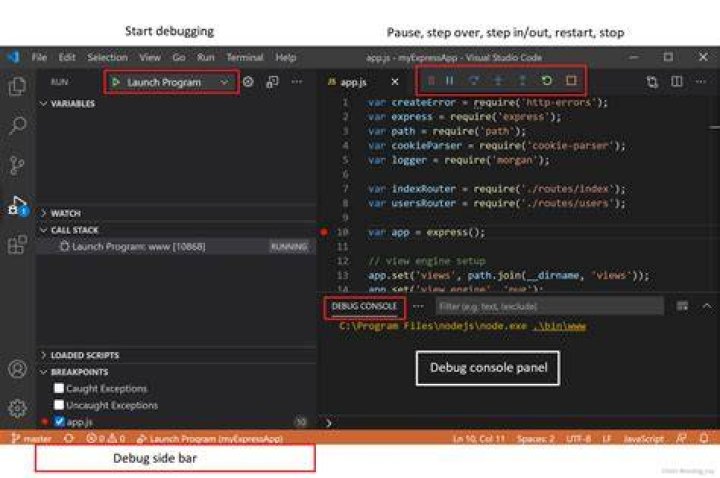Open the Extensions view
This screenshot has width=720, height=478.
(17, 245)
